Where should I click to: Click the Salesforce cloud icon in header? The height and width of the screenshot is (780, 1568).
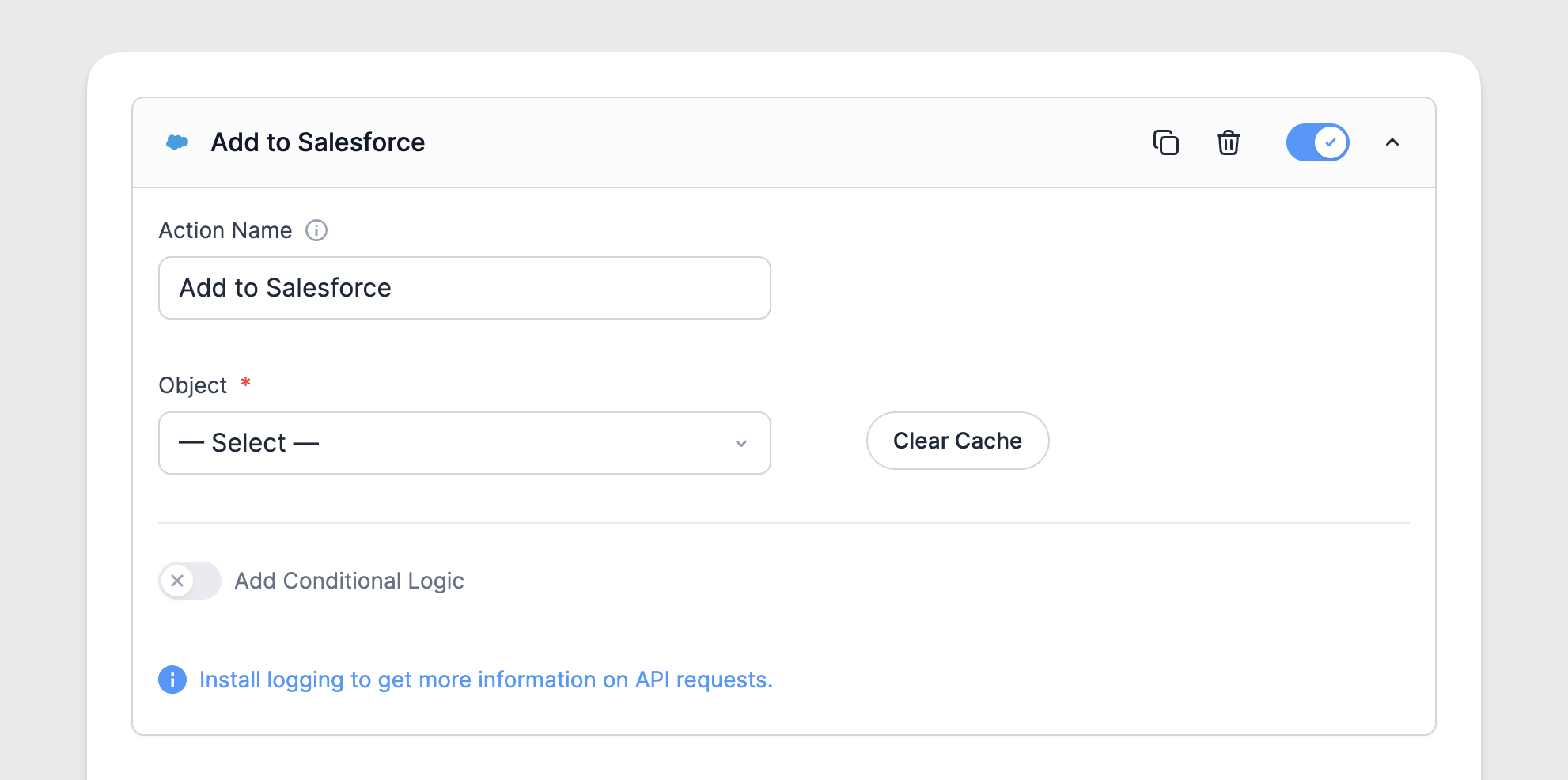177,142
